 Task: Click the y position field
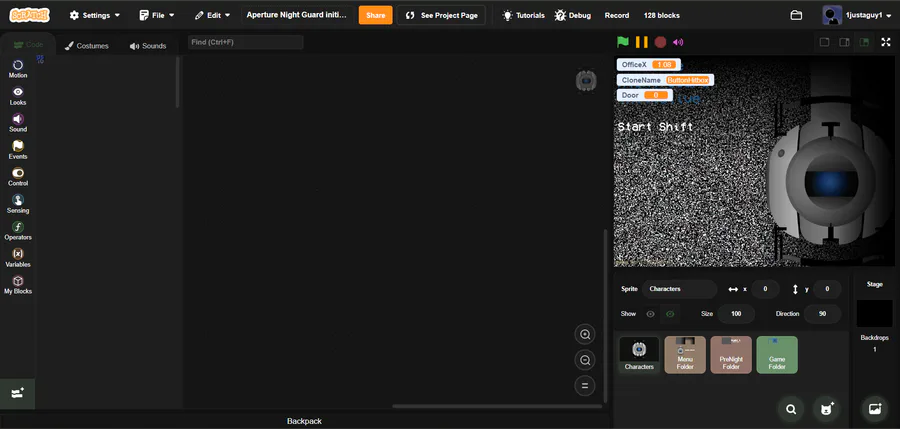click(x=827, y=289)
